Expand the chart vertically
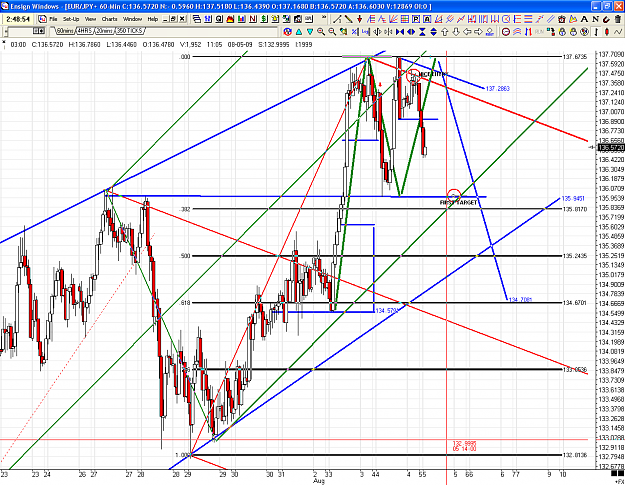The image size is (625, 485). tap(434, 31)
